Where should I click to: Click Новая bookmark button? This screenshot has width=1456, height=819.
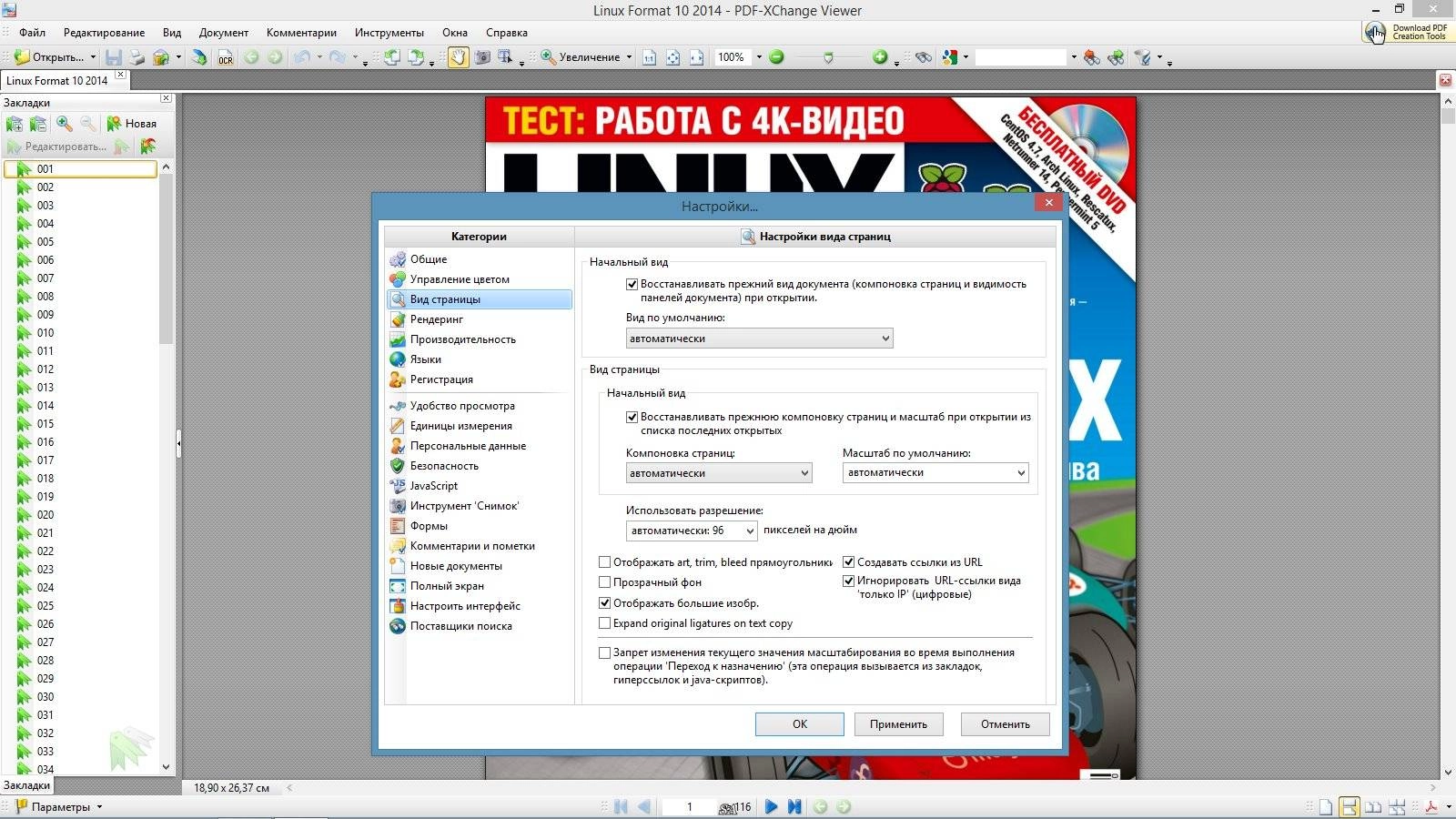tap(132, 124)
